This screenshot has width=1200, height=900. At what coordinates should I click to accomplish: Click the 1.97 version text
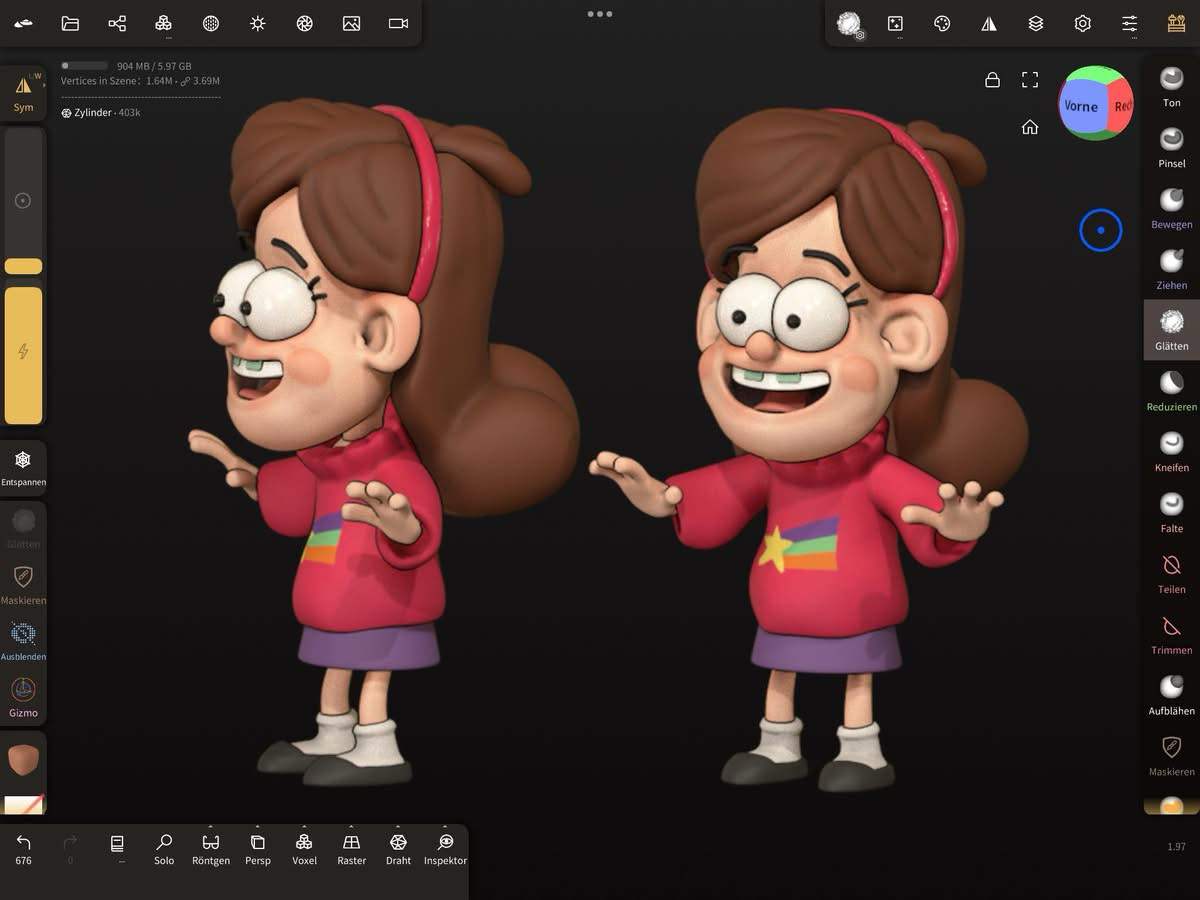tap(1176, 847)
